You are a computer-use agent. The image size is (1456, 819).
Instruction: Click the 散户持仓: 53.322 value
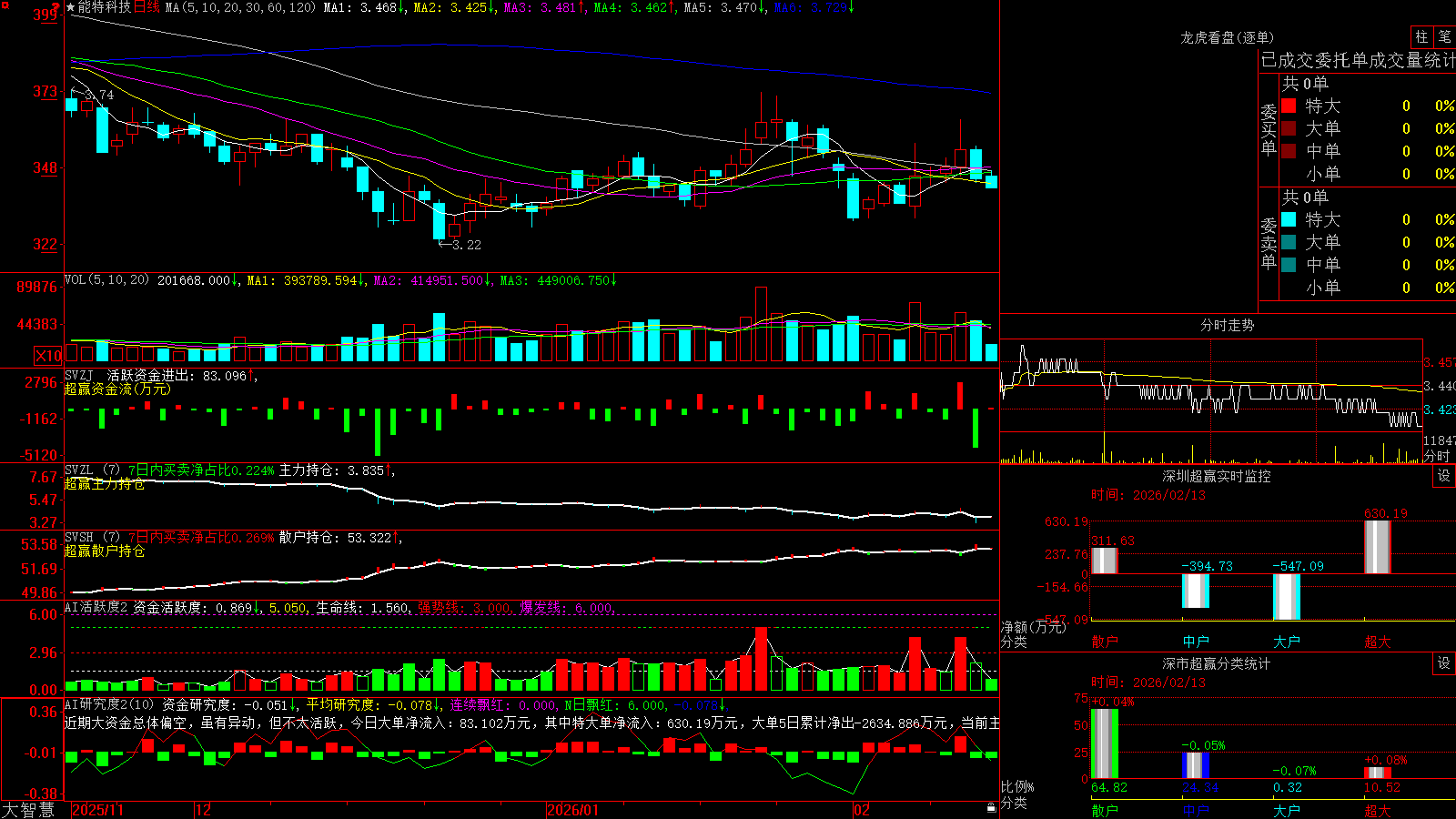pyautogui.click(x=335, y=538)
